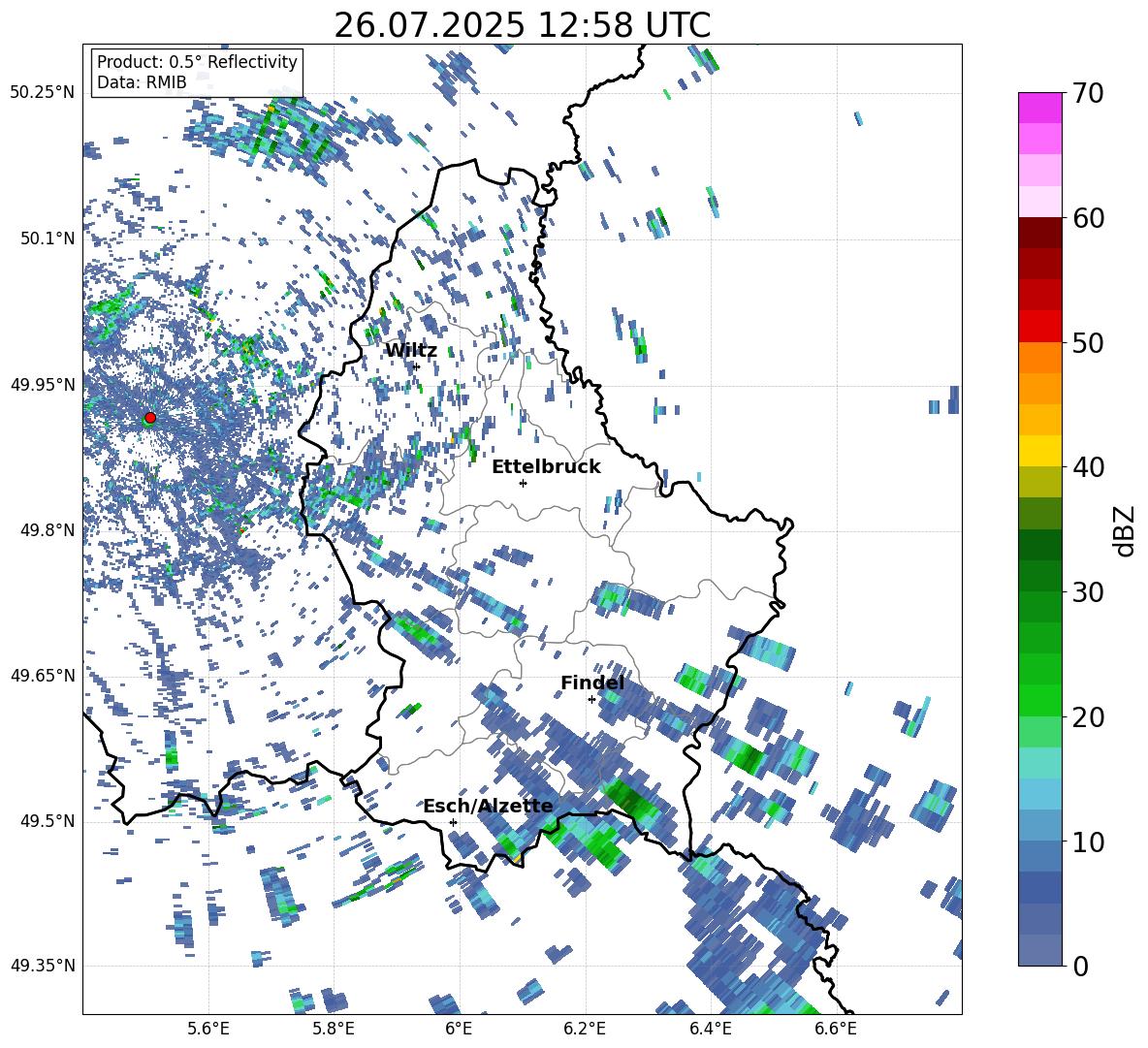Click the cross marker below Ettelbruck
This screenshot has width=1148, height=1048.
point(523,483)
